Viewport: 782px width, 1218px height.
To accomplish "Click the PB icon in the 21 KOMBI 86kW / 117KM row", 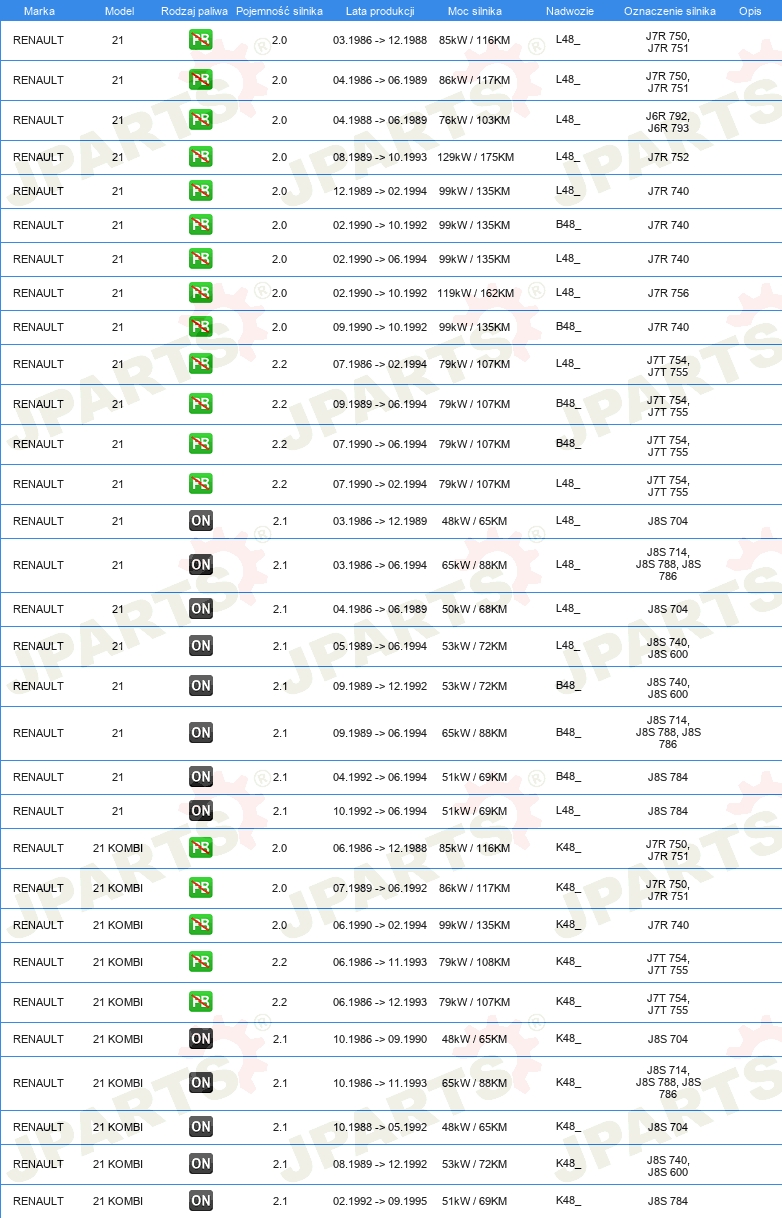I will tap(201, 888).
